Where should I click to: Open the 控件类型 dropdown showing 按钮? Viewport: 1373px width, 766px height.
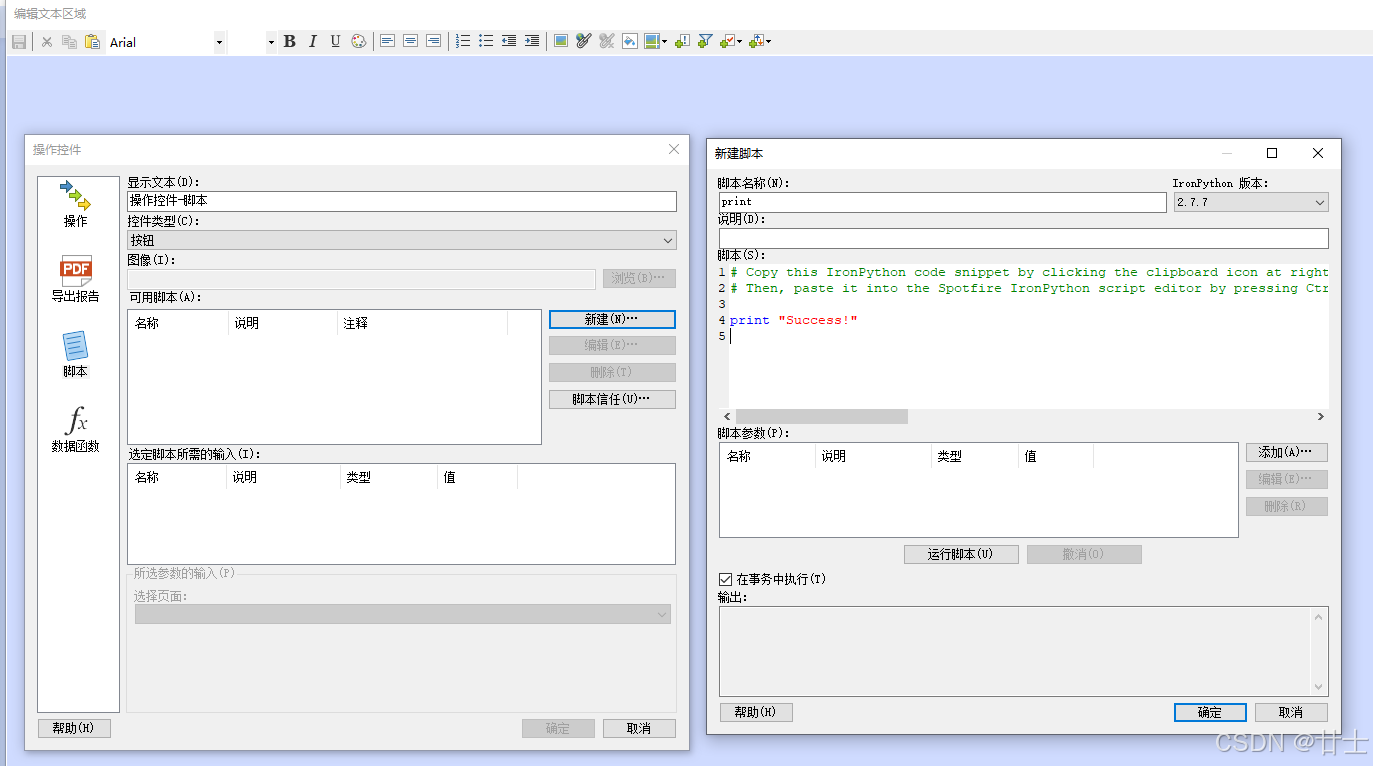[402, 240]
